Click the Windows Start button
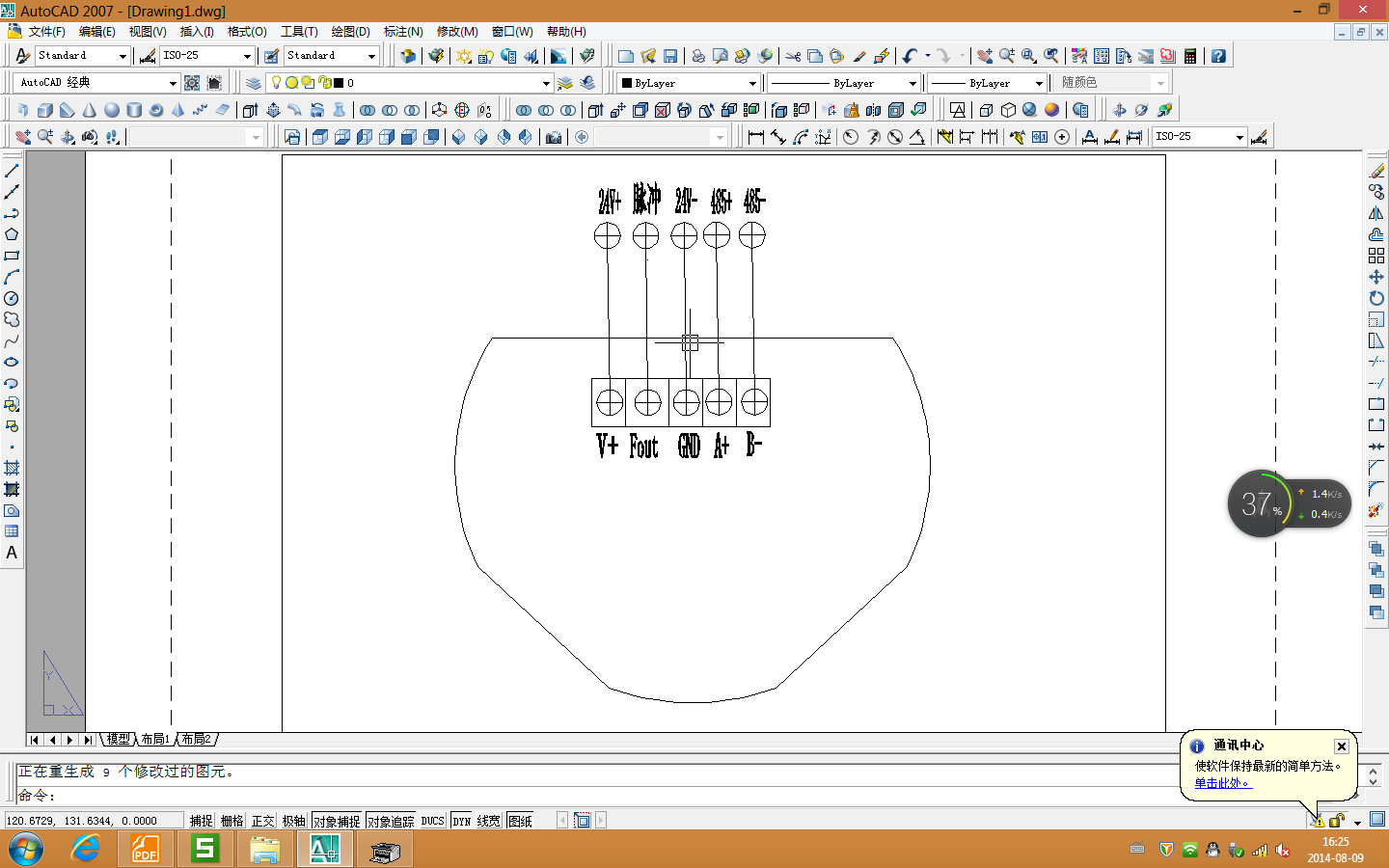1389x868 pixels. (x=26, y=850)
